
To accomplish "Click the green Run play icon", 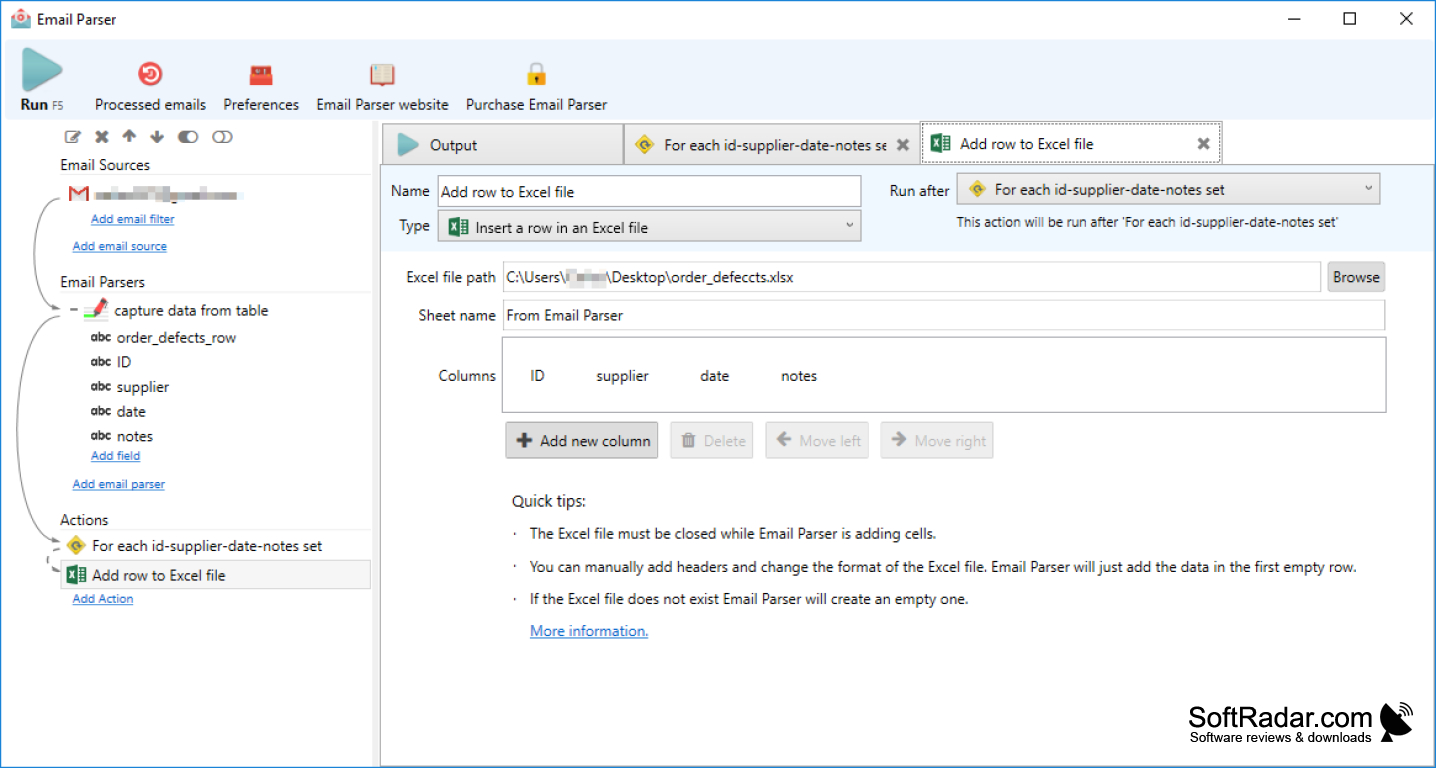I will [x=42, y=70].
